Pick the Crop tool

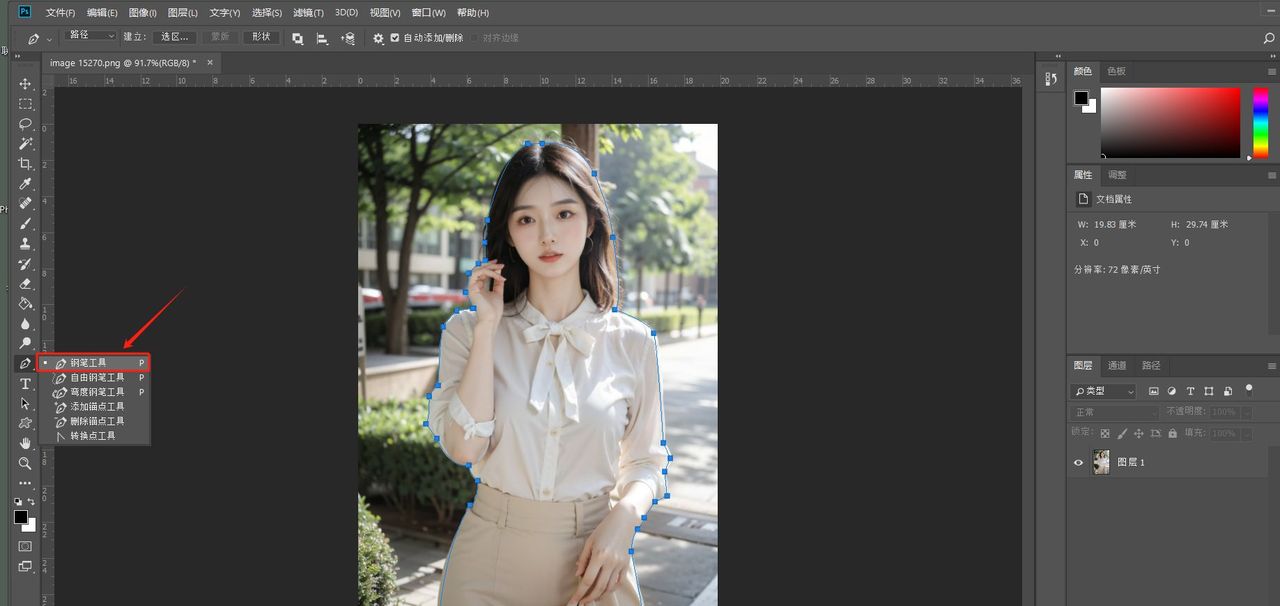pyautogui.click(x=25, y=164)
